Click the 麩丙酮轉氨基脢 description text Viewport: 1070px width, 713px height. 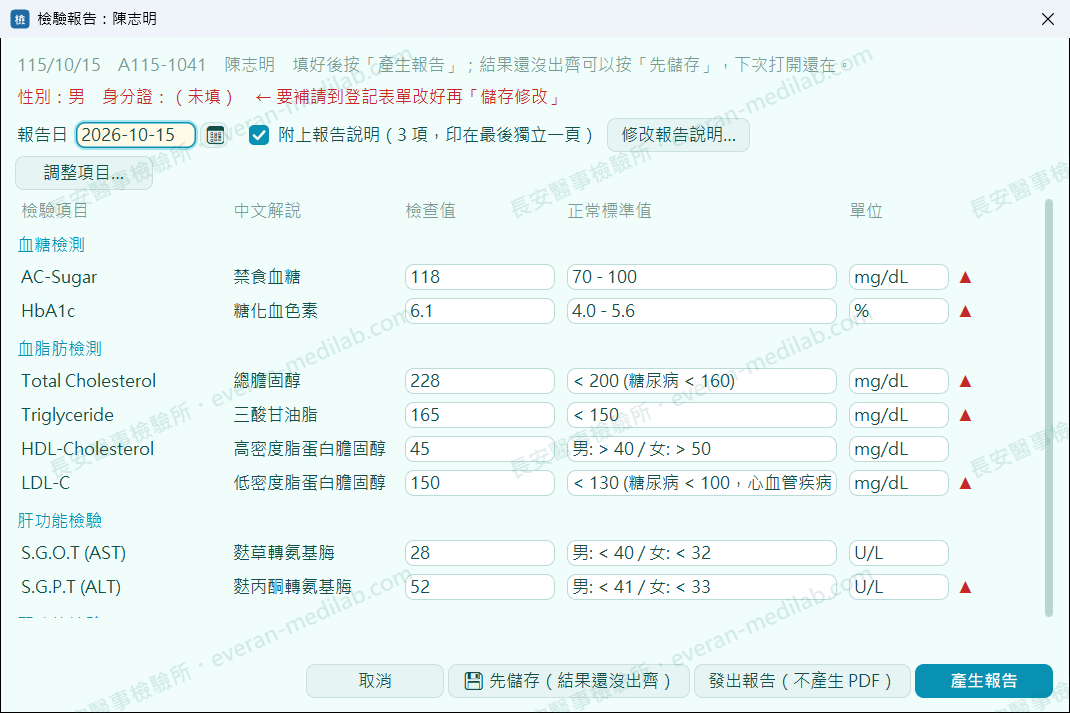point(292,587)
